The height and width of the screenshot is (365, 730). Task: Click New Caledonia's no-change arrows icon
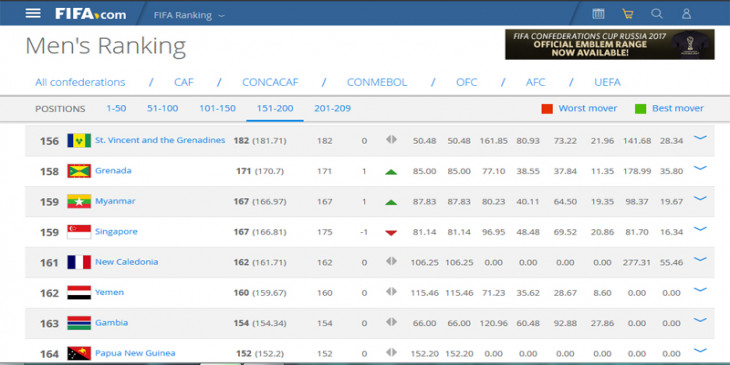[391, 261]
